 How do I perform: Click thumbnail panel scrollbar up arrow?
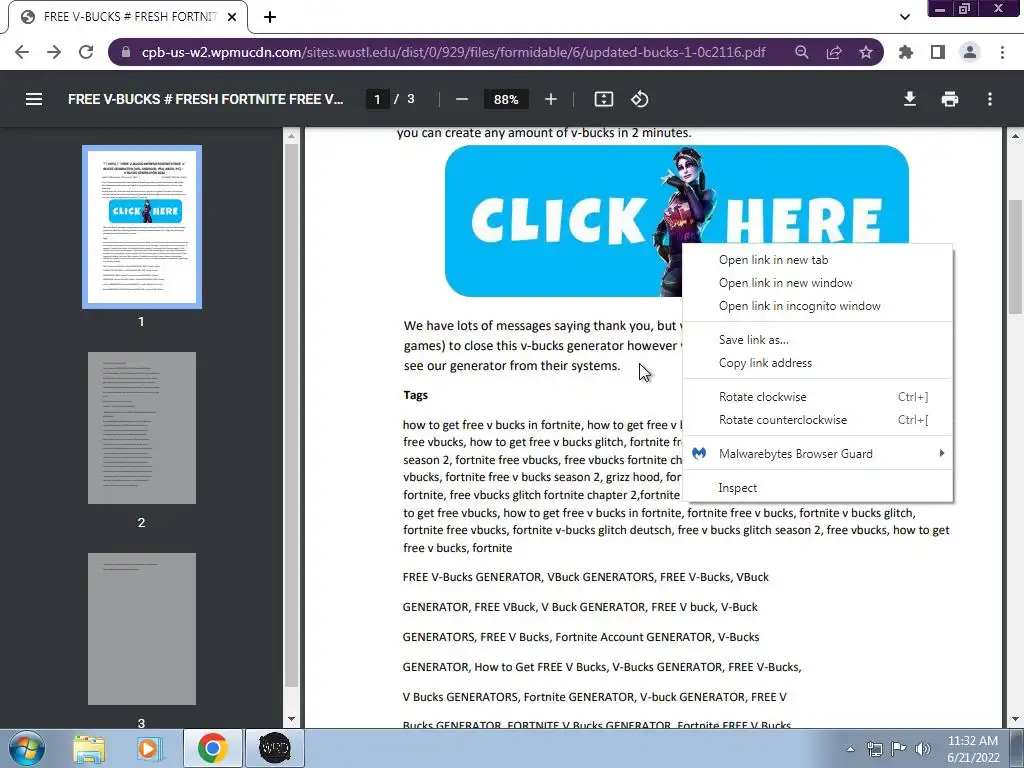click(291, 136)
